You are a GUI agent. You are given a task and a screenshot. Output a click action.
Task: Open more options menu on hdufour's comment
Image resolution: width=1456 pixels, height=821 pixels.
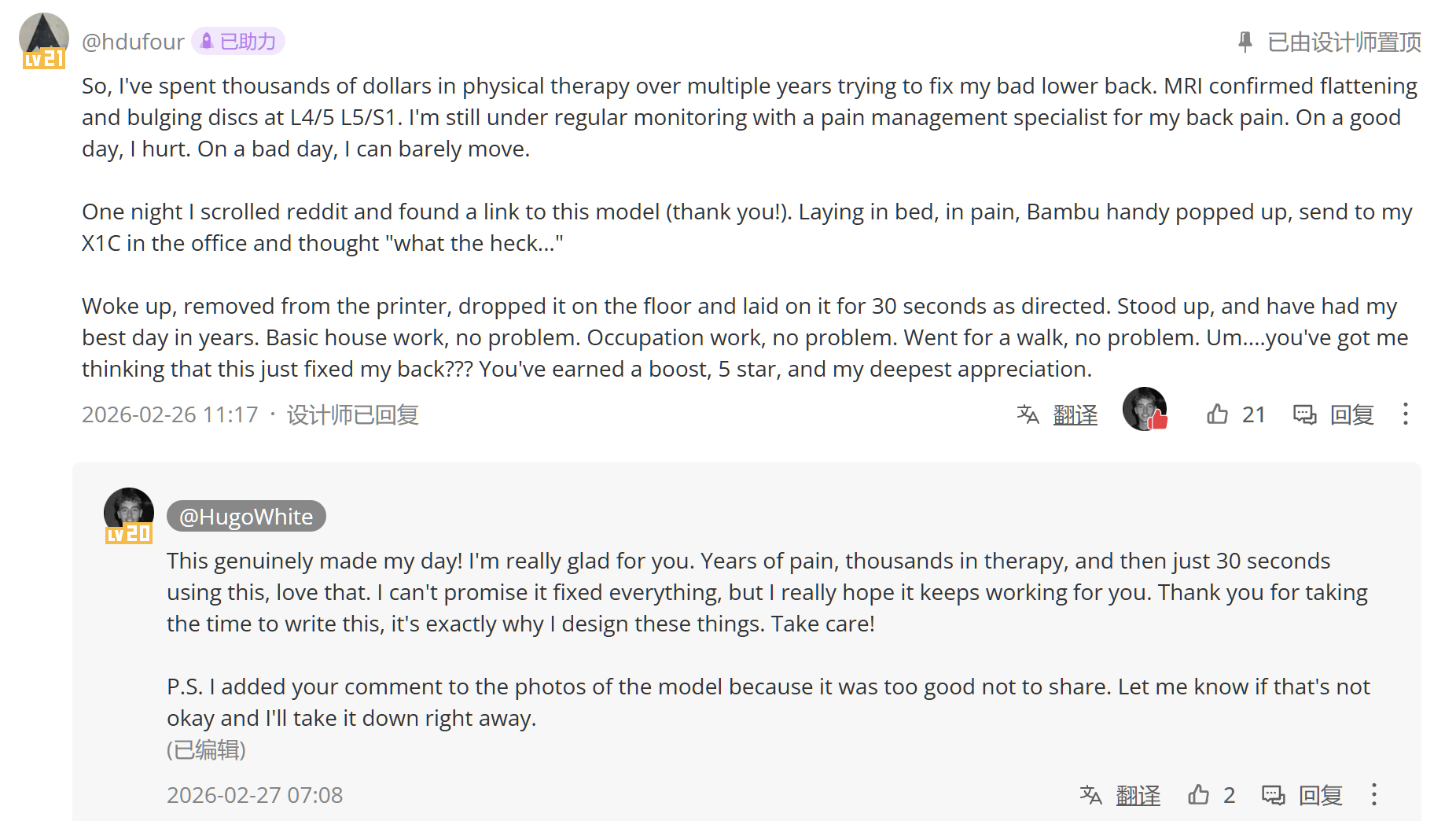(x=1405, y=414)
